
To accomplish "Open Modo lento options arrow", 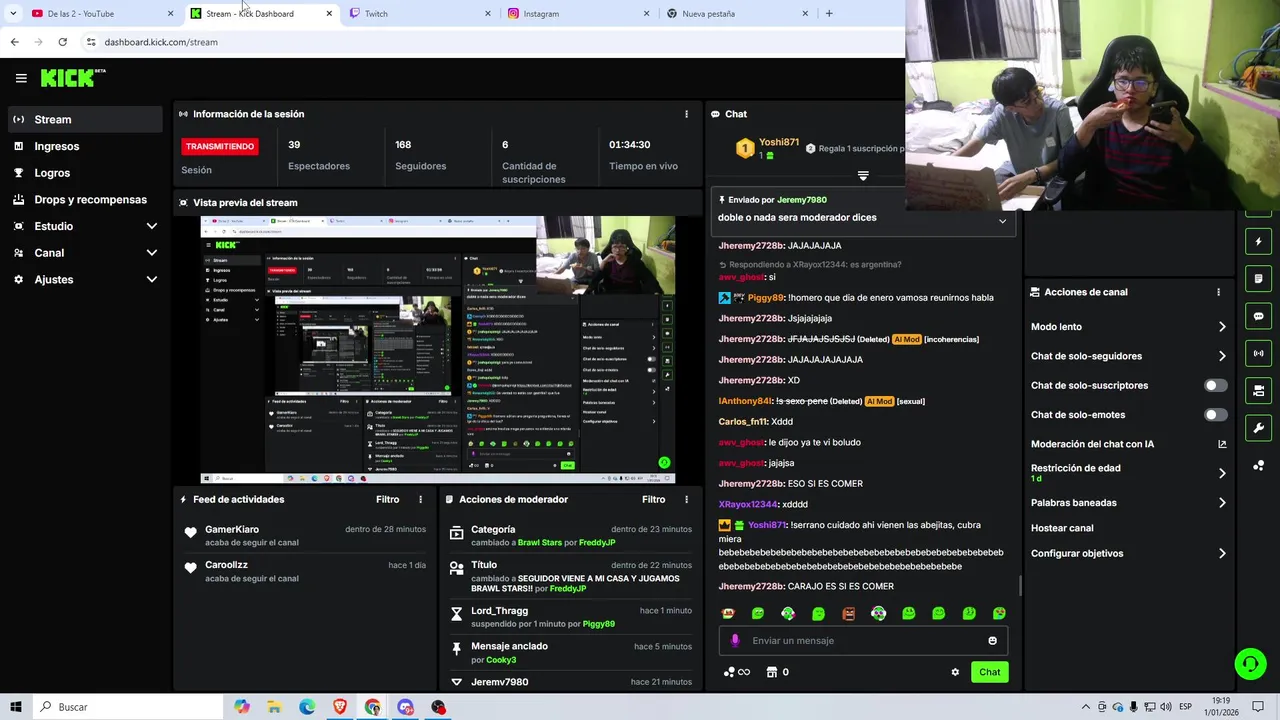I will (1222, 327).
